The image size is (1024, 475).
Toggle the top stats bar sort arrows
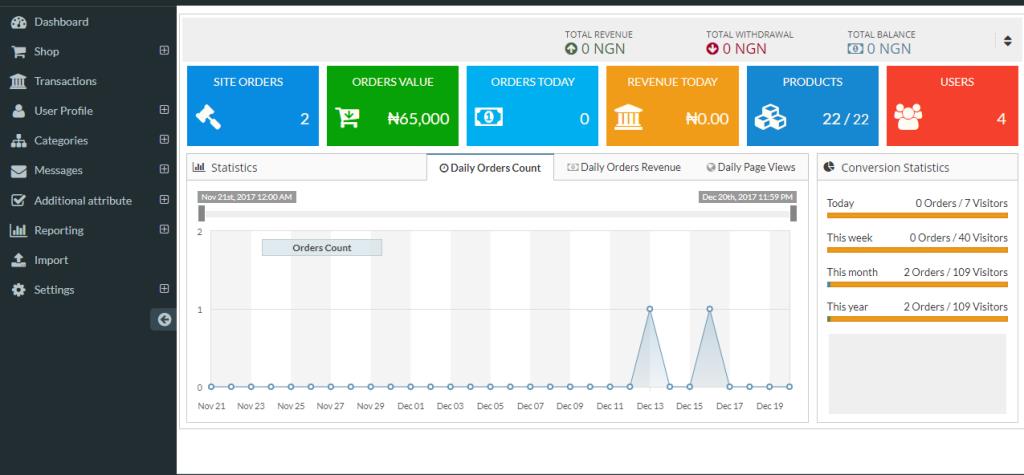[x=1007, y=41]
